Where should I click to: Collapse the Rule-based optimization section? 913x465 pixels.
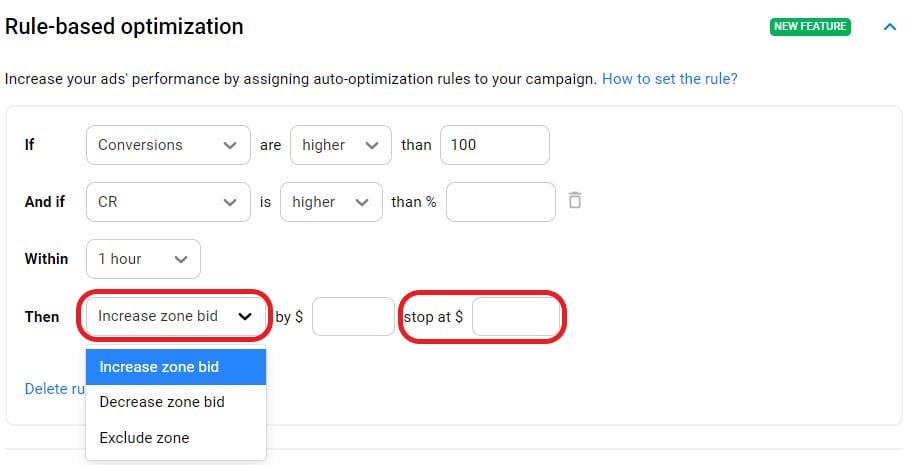pyautogui.click(x=890, y=27)
